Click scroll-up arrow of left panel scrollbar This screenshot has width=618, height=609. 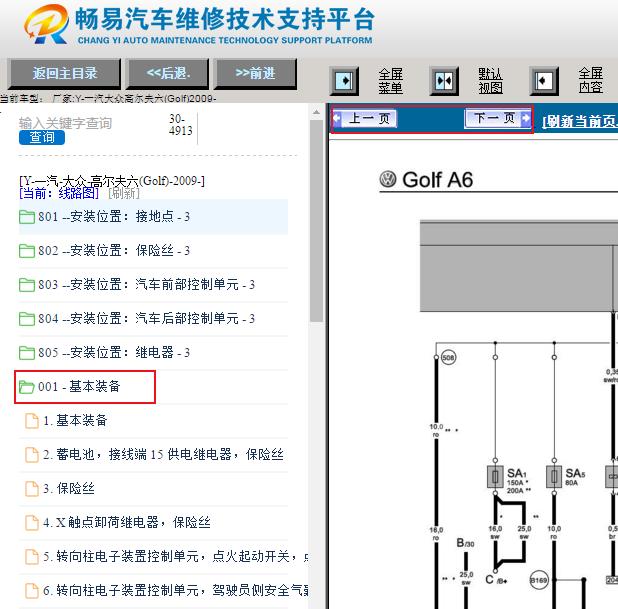pos(316,112)
